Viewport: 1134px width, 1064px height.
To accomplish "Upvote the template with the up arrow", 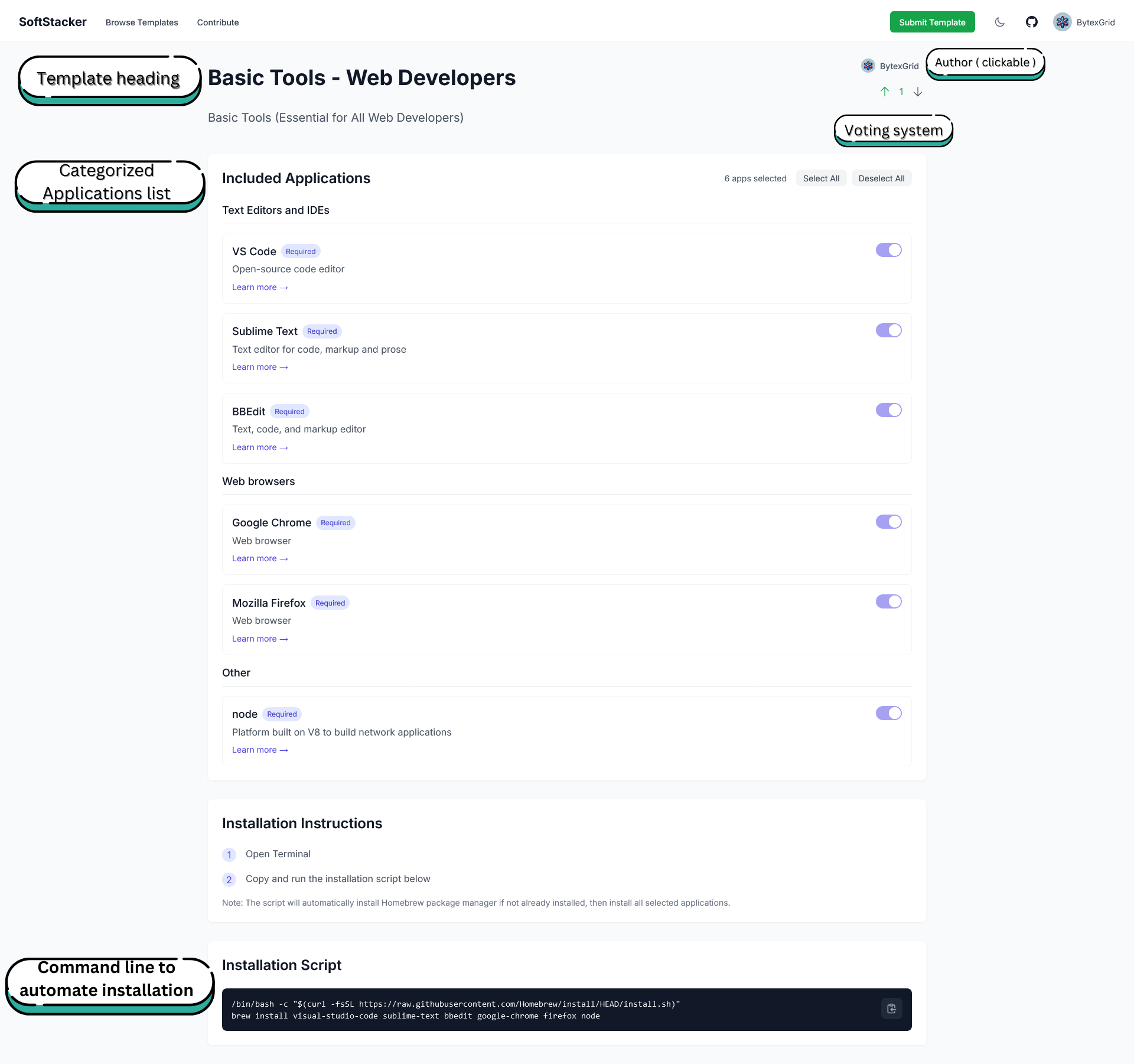I will coord(885,92).
